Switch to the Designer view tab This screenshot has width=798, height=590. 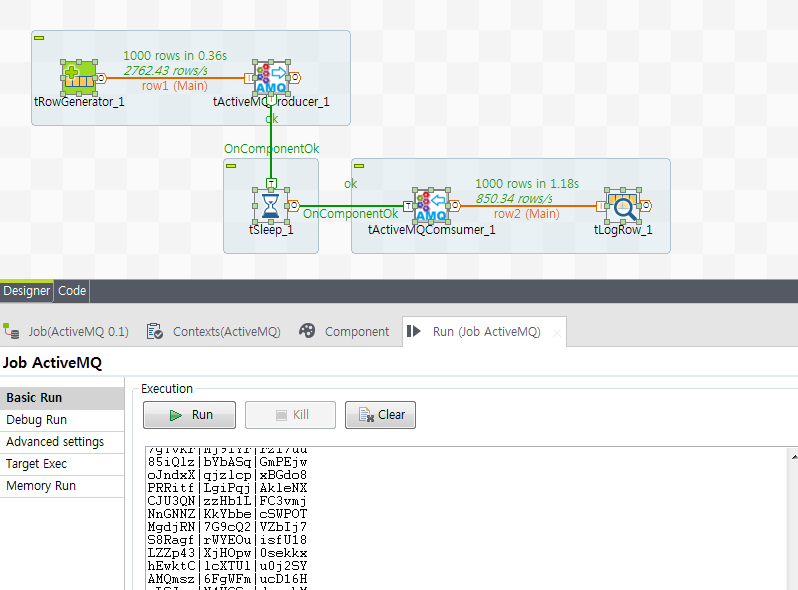pyautogui.click(x=26, y=291)
